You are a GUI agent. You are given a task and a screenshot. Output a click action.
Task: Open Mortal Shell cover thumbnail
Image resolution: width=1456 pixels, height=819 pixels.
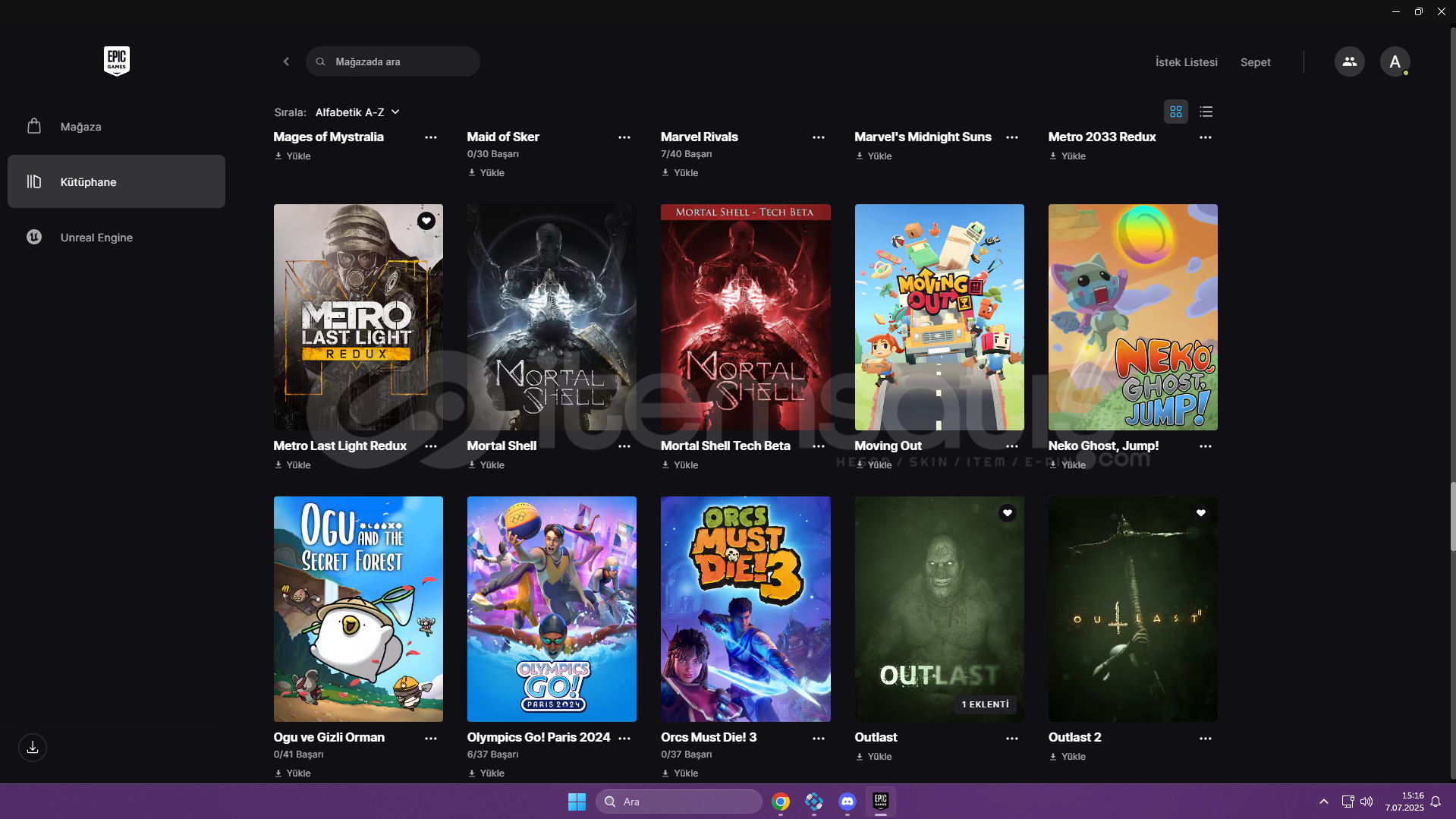tap(552, 317)
